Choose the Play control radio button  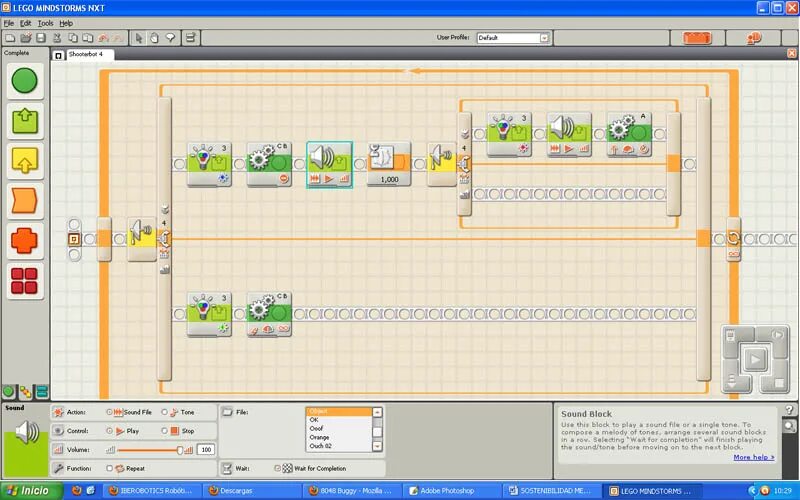tap(109, 431)
